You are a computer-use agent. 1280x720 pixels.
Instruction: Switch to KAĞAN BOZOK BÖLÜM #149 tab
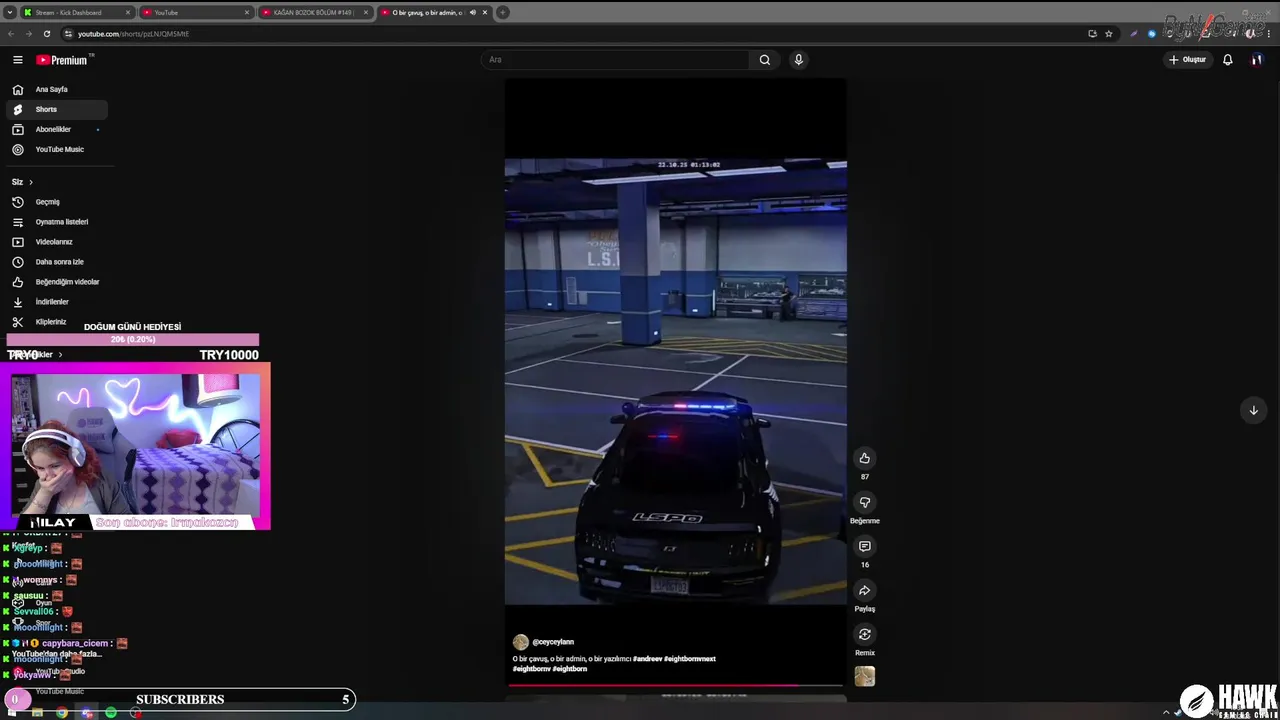tap(315, 13)
